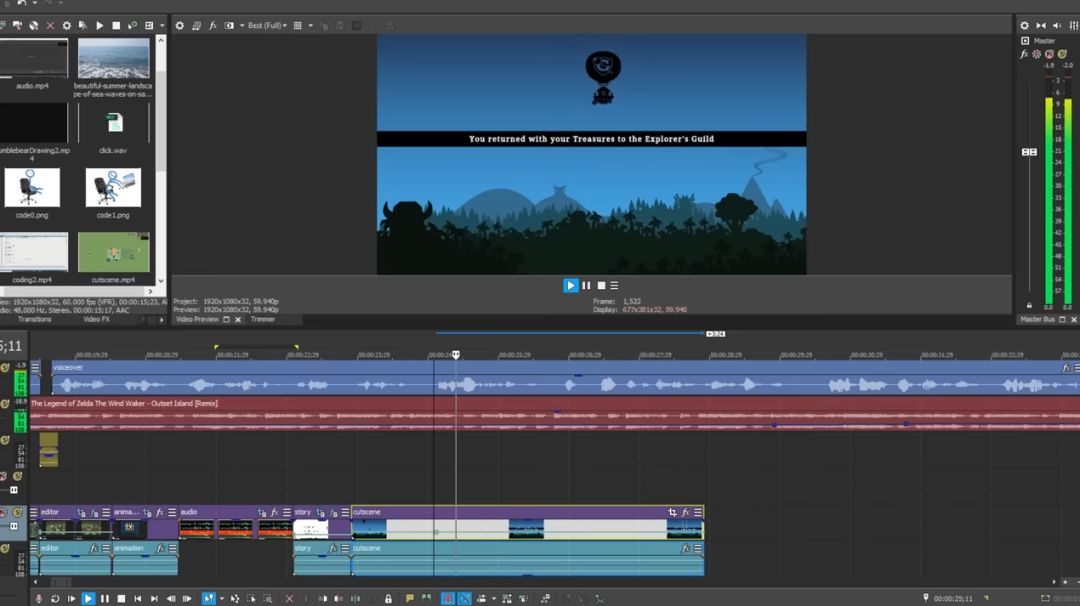Screen dimensions: 1080x606
Task: Switch to the Video Preview tab
Action: point(197,320)
